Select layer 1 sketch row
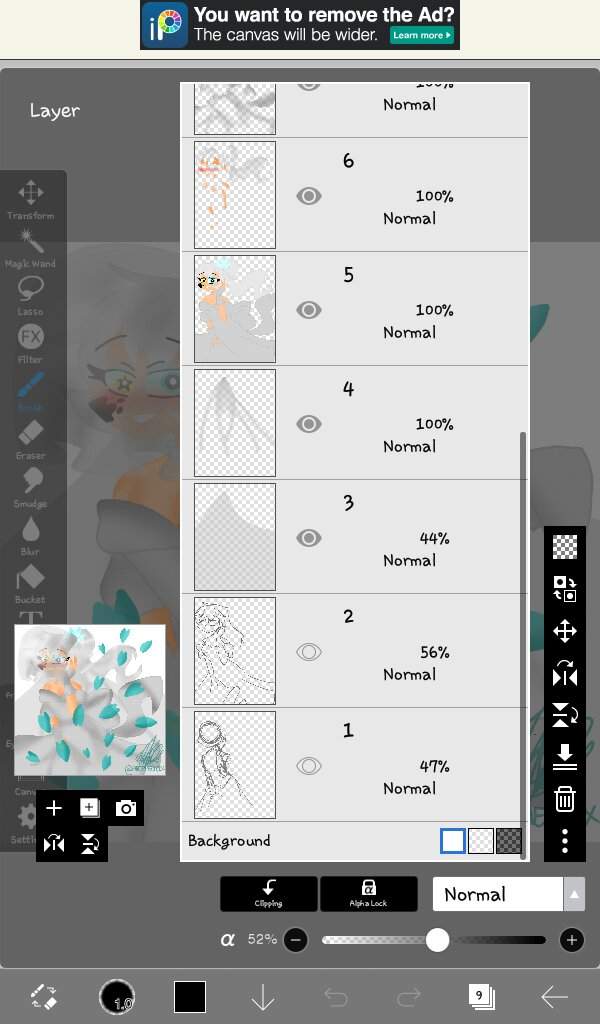The height and width of the screenshot is (1024, 600). tap(355, 765)
